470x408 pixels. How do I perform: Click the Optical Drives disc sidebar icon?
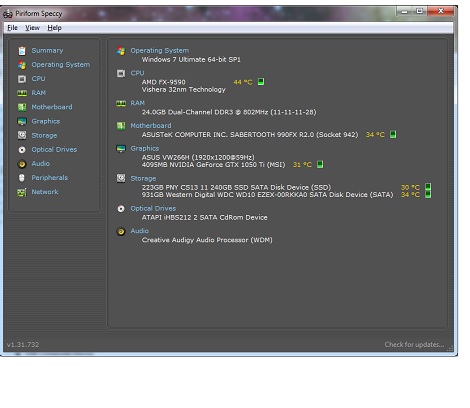(x=22, y=150)
